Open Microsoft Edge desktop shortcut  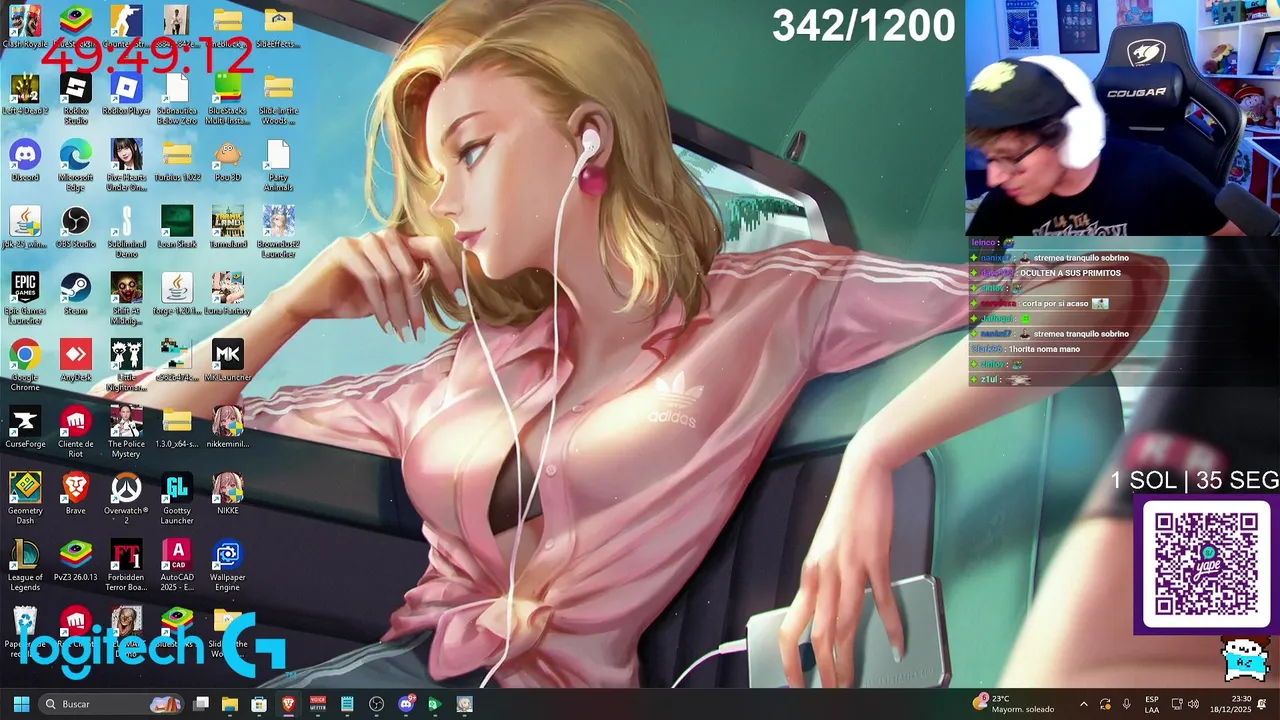(76, 166)
